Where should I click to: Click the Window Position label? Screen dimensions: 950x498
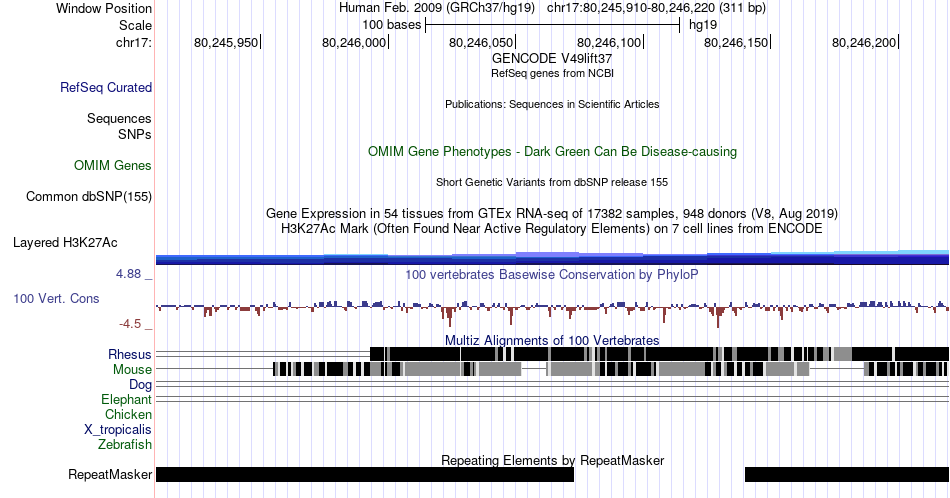click(x=104, y=8)
